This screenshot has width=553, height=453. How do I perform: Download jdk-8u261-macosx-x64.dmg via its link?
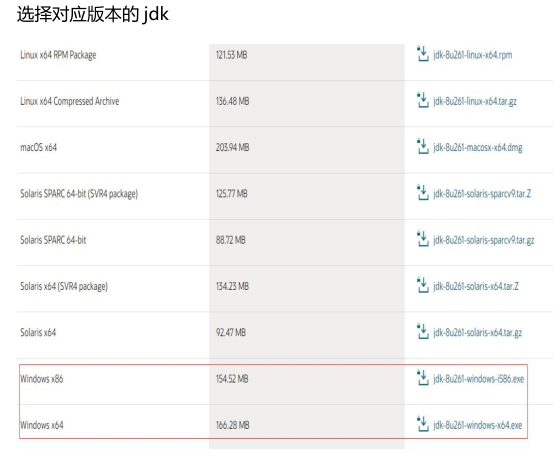(478, 148)
